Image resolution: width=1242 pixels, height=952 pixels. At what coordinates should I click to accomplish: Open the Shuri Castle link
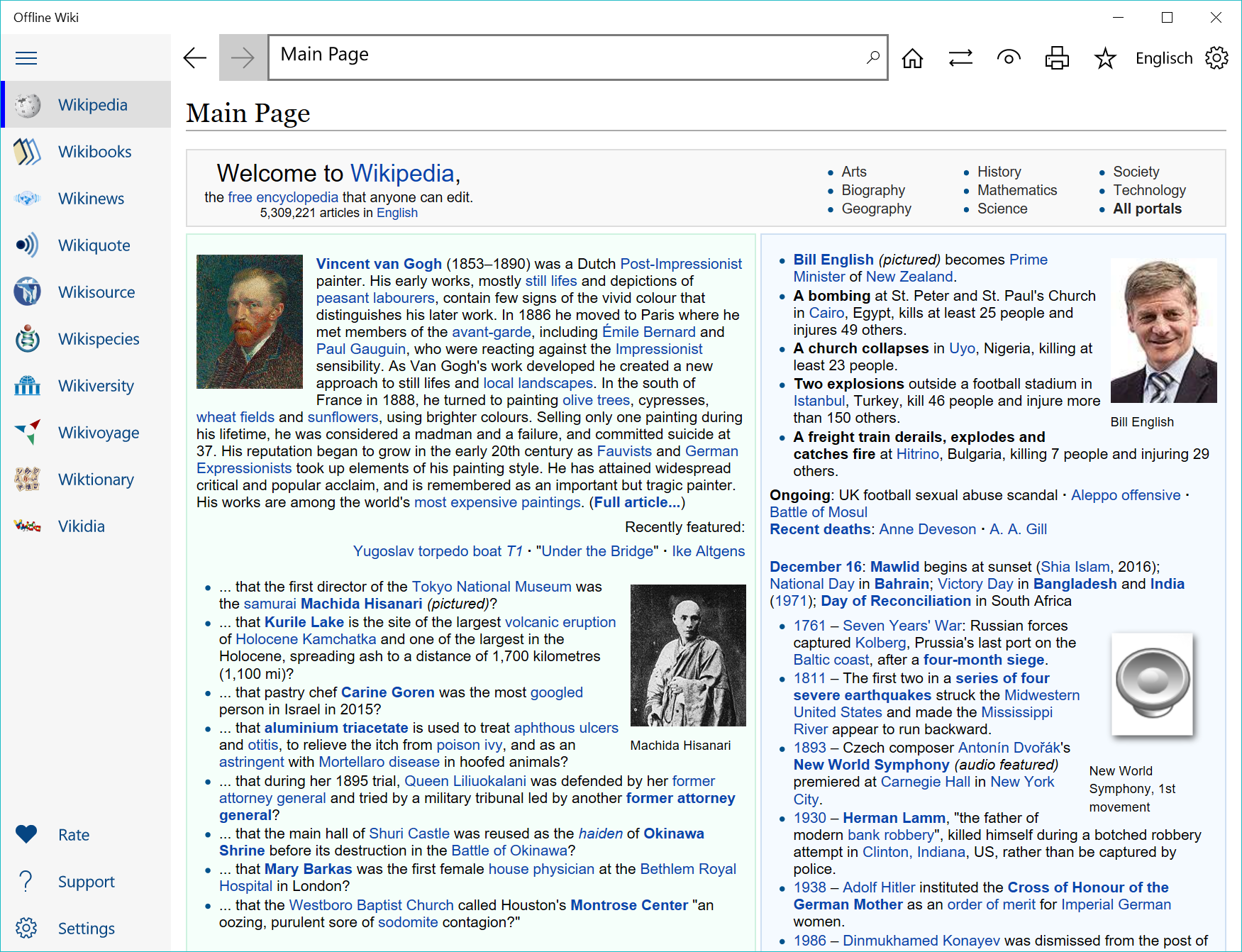[x=409, y=834]
